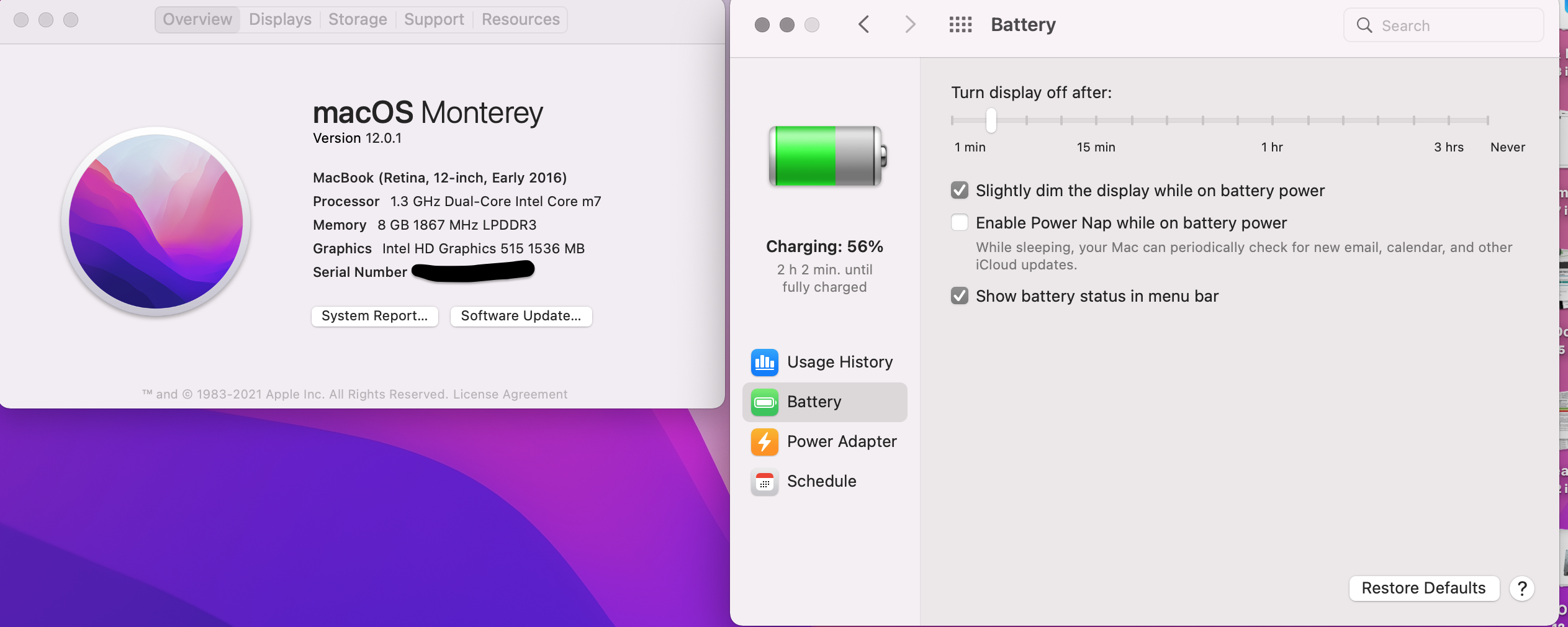The image size is (1568, 627).
Task: Click the MacBook (Retina, 12-inch, Early 2016) text
Action: (x=440, y=178)
